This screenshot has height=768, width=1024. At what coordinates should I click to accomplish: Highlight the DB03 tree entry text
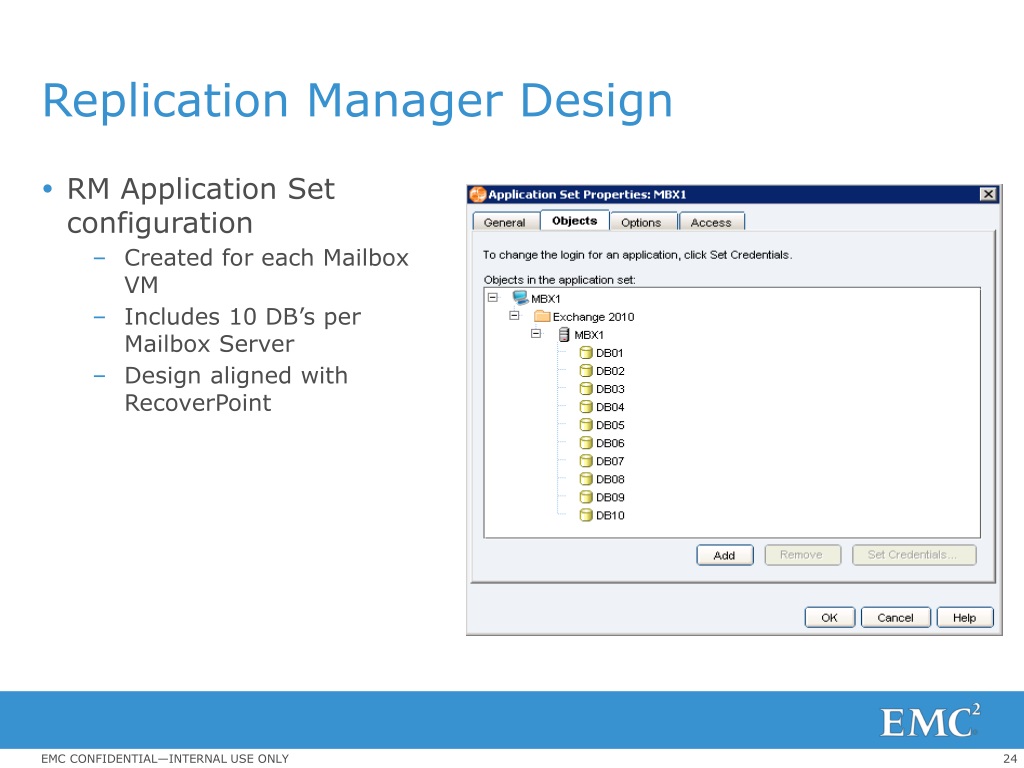610,389
